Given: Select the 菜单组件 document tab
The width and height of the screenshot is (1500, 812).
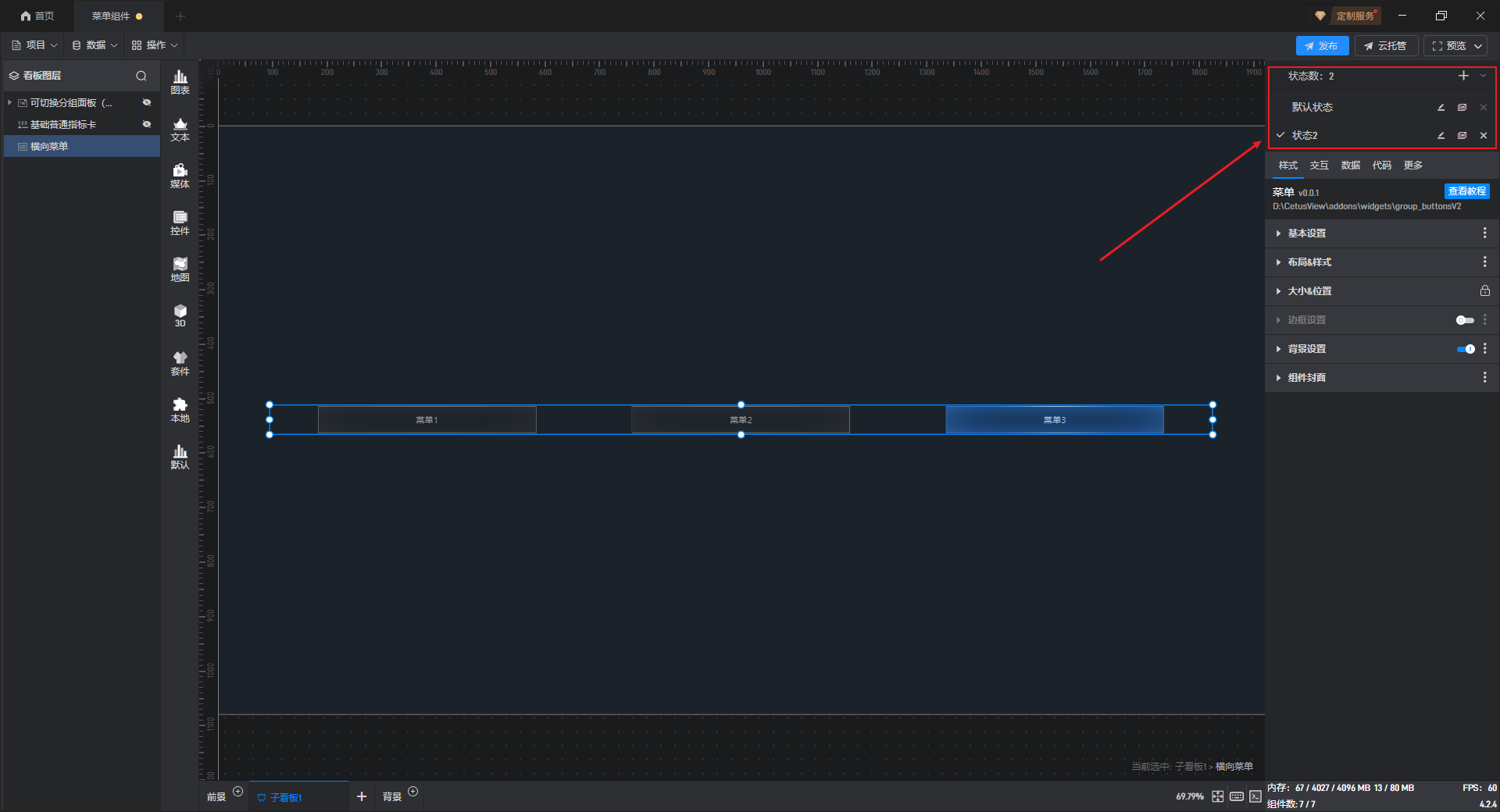Looking at the screenshot, I should (118, 16).
